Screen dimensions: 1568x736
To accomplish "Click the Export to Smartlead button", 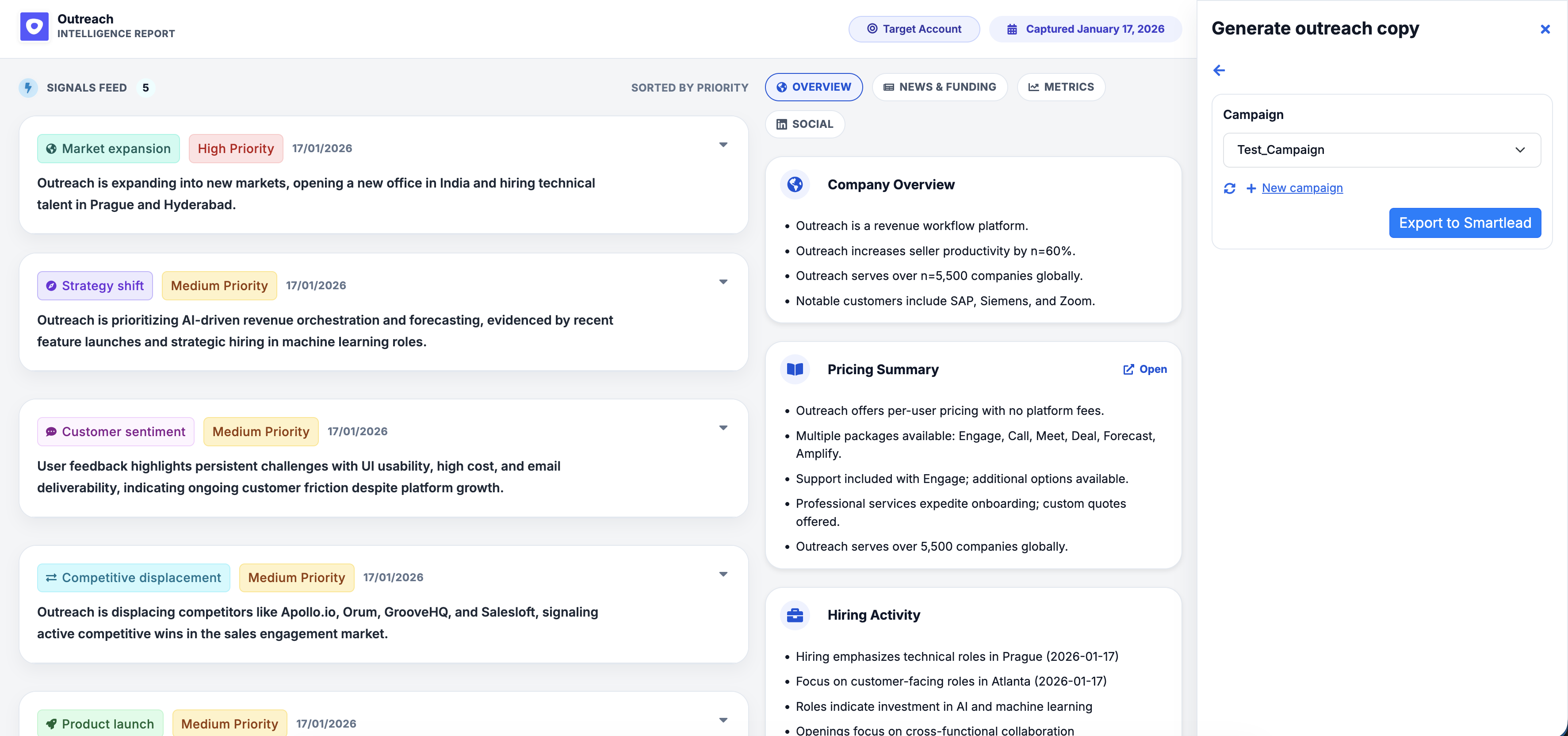I will (x=1465, y=223).
